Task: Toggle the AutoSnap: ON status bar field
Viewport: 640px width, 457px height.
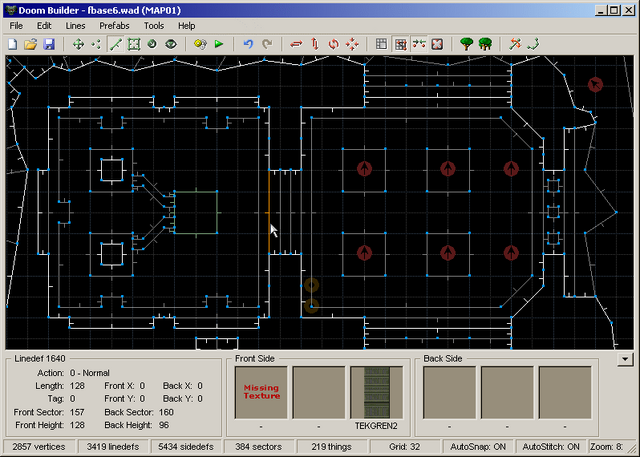Action: coord(478,447)
